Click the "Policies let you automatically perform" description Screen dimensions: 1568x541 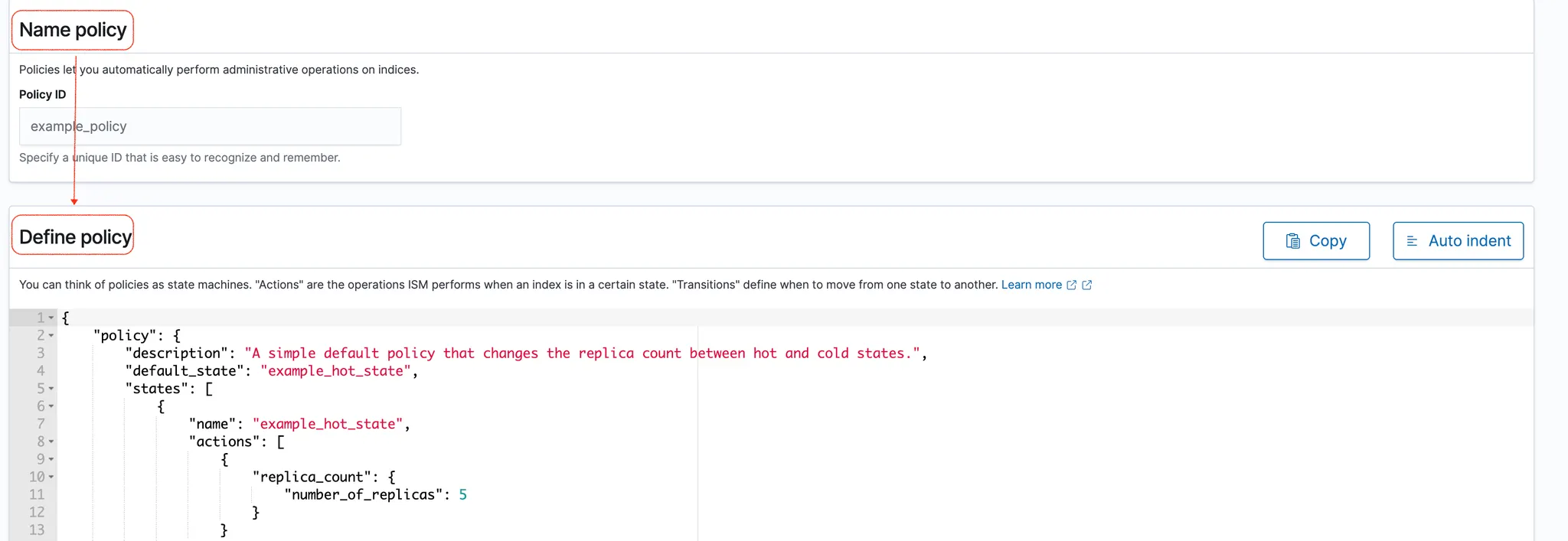pos(219,70)
